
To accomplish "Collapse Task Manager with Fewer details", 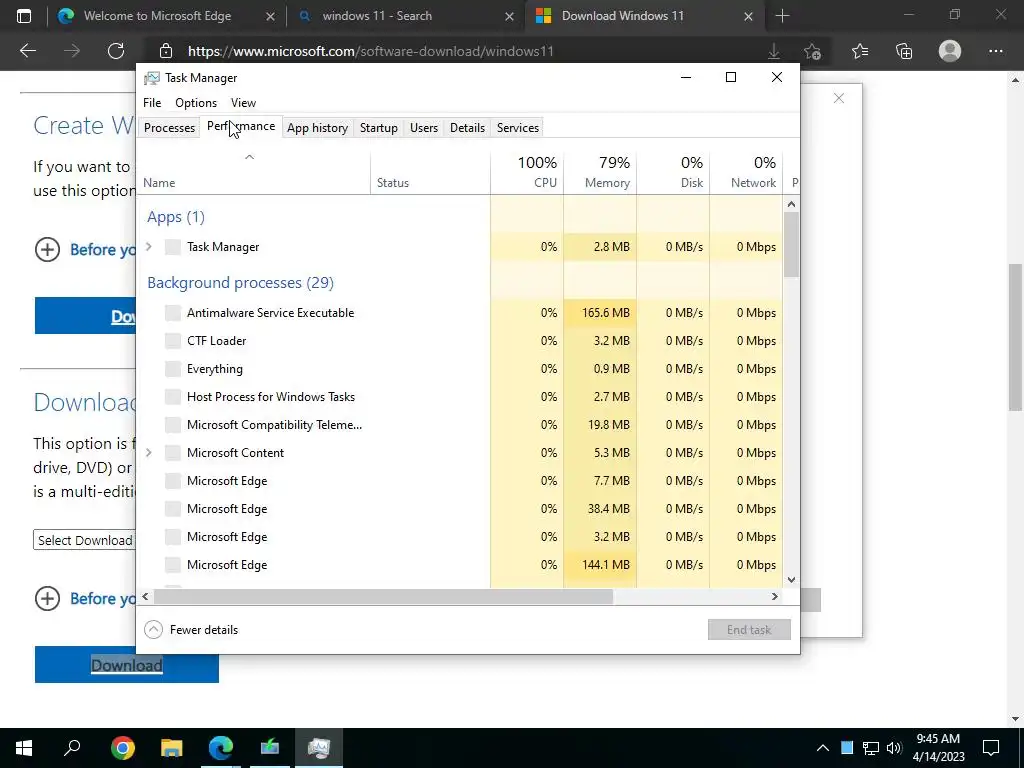I will pyautogui.click(x=191, y=630).
